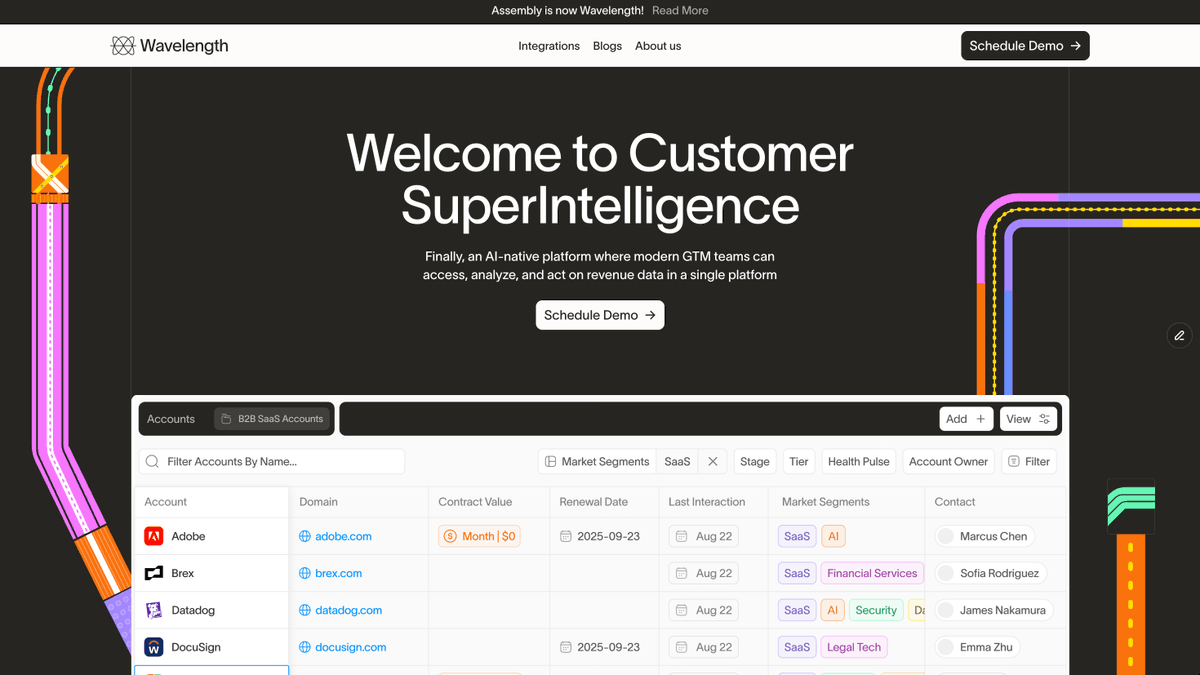
Task: Select the Marcus Chen contact chip
Action: [983, 537]
